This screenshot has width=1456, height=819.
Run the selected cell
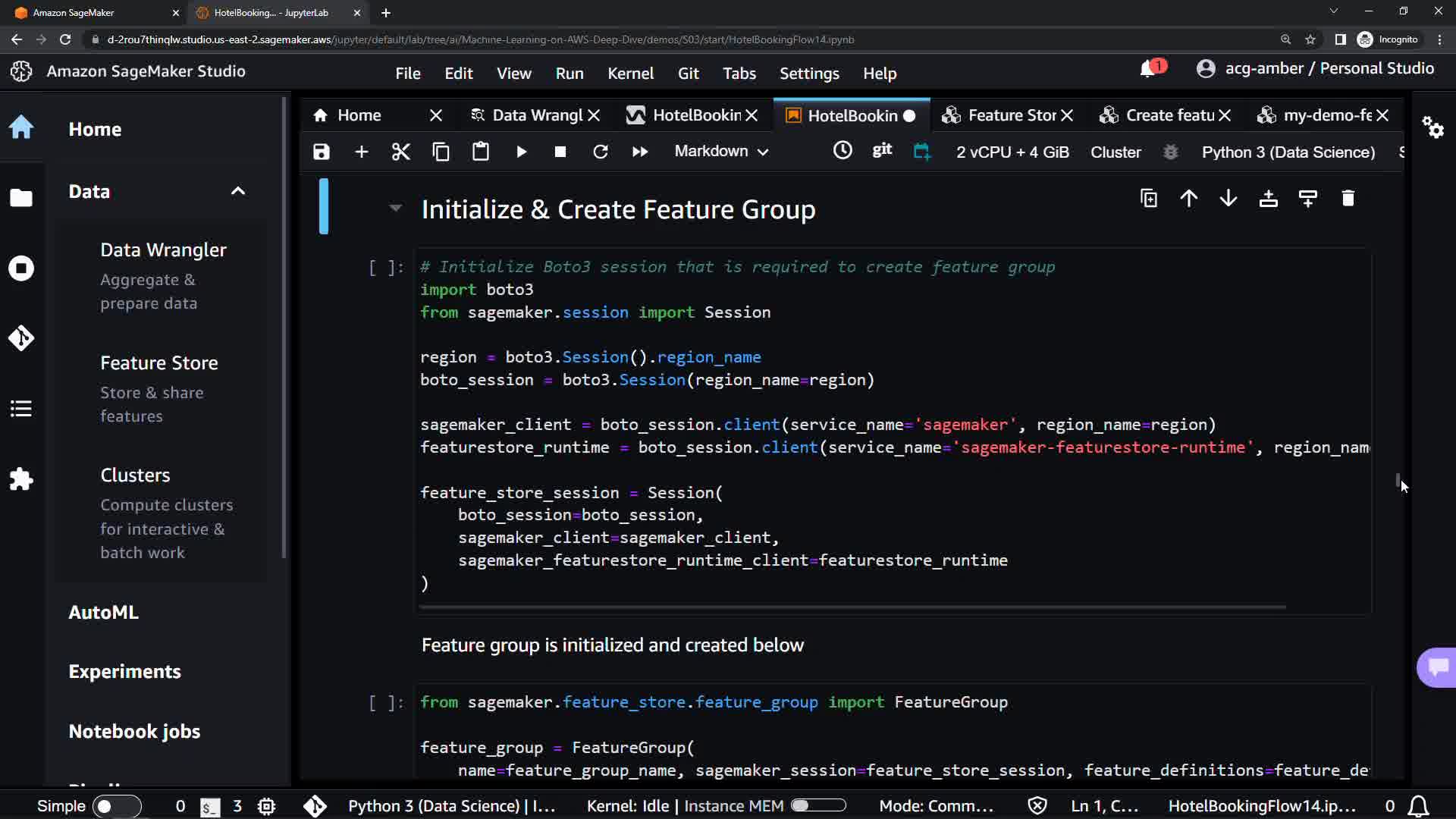coord(521,152)
